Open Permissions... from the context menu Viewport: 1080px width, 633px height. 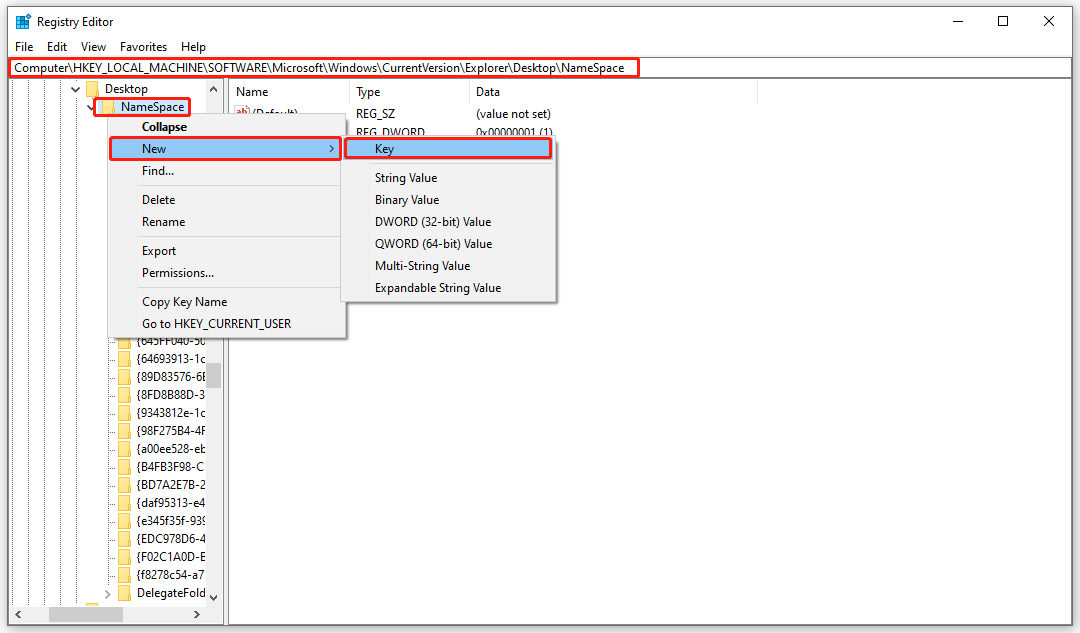click(225, 273)
